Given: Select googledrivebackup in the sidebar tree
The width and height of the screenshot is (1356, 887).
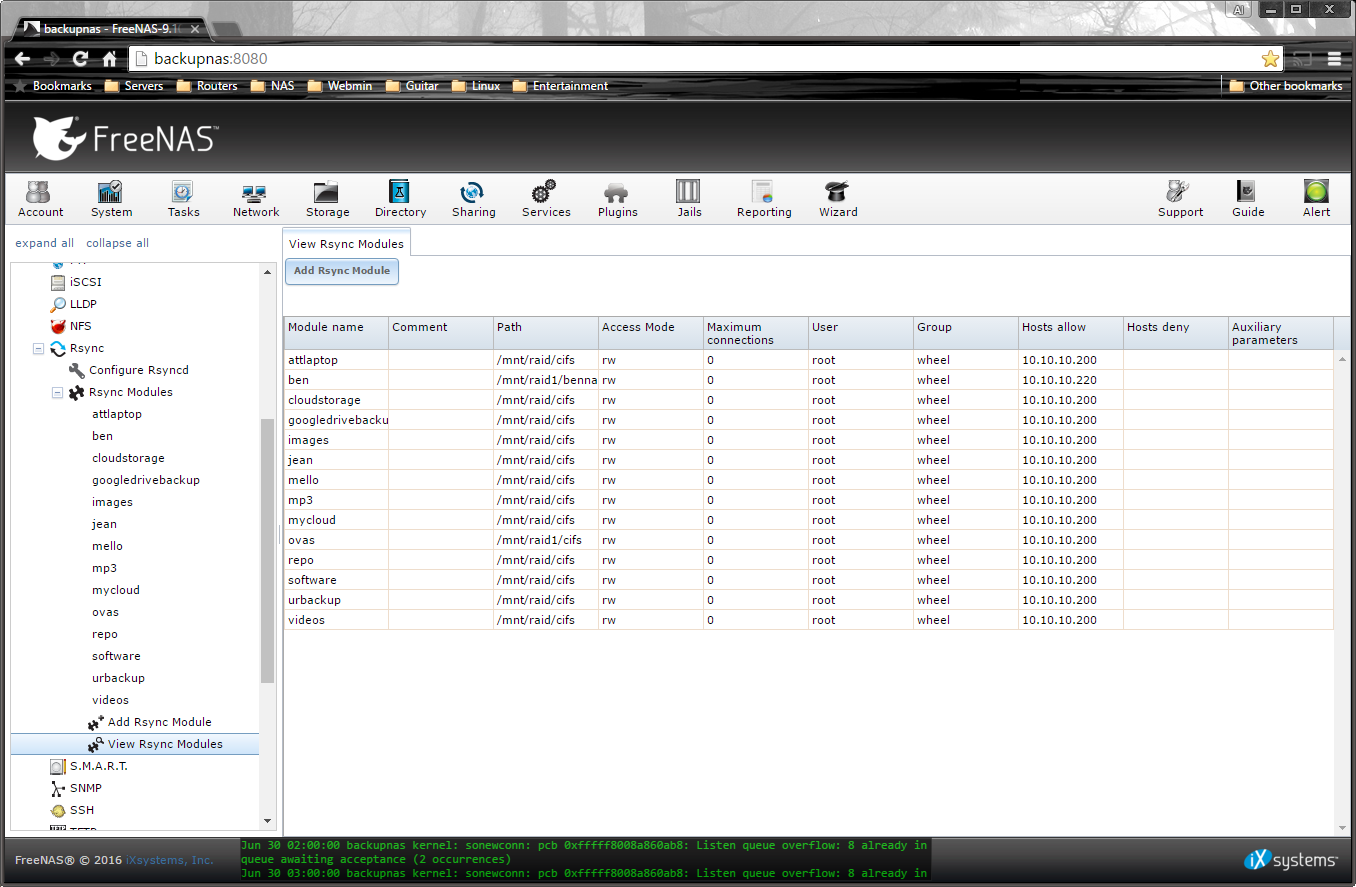Looking at the screenshot, I should point(146,480).
